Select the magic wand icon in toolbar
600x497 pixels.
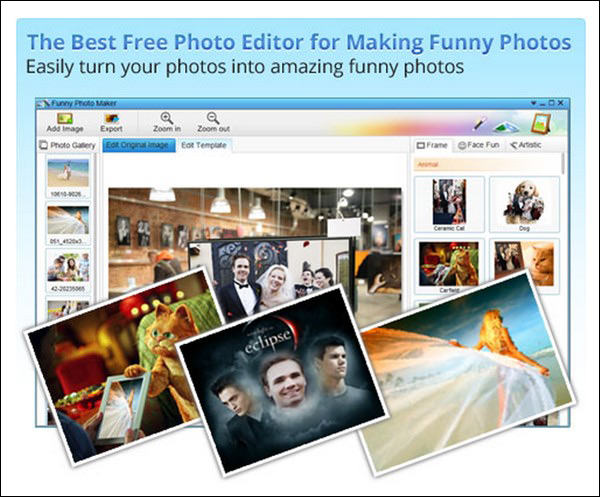click(479, 124)
